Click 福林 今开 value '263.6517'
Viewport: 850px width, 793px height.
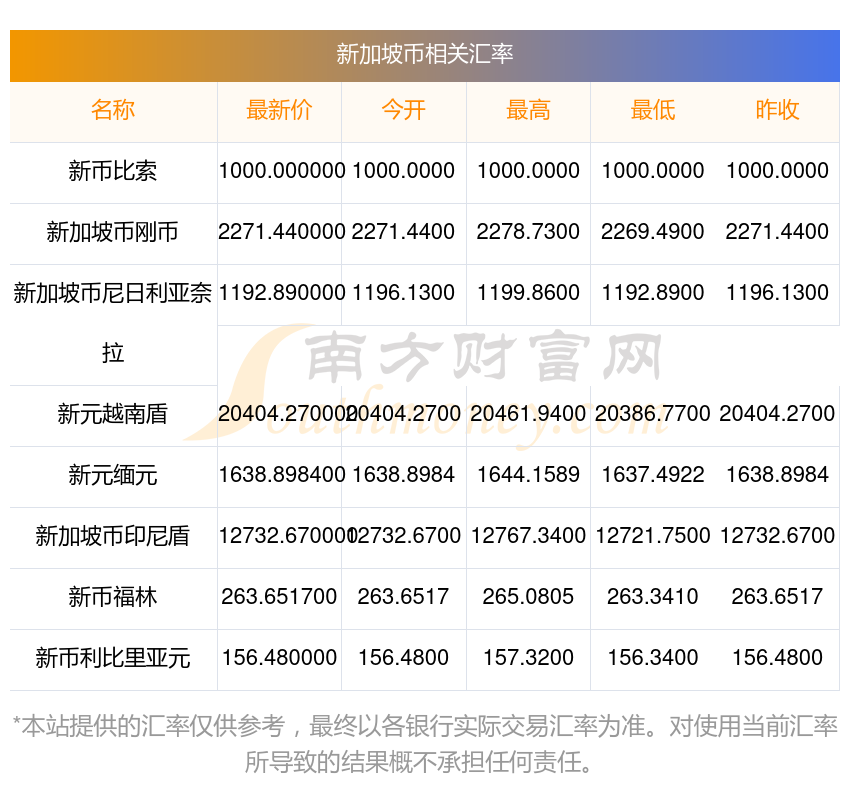(x=404, y=597)
